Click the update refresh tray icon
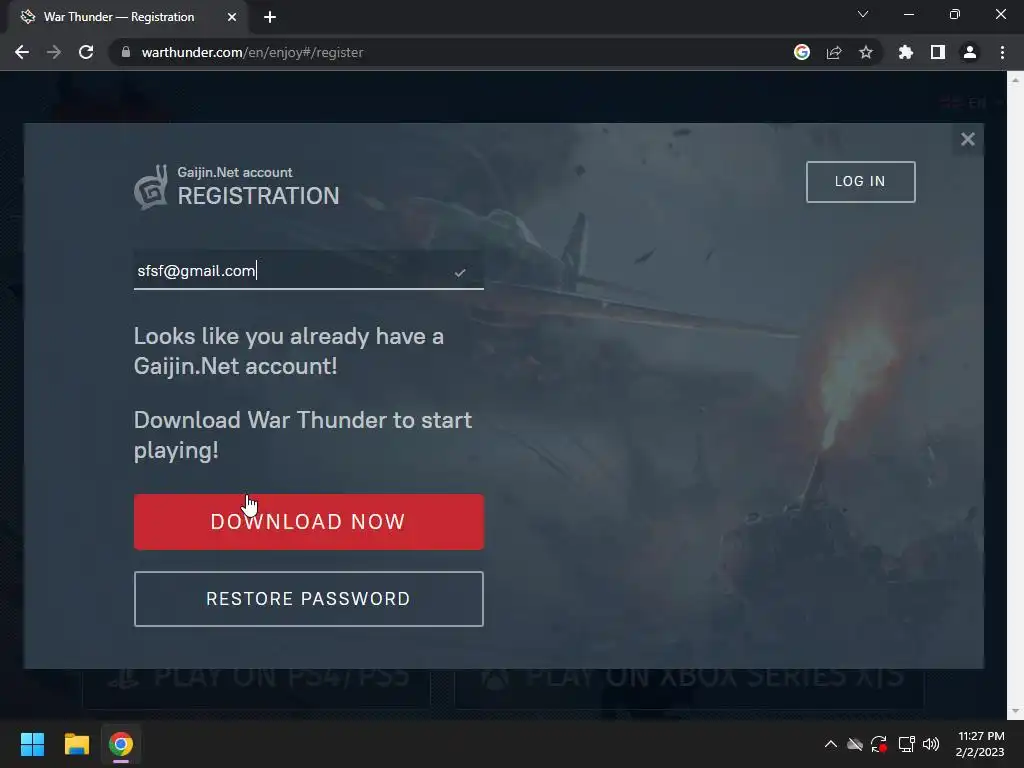Viewport: 1024px width, 768px height. tap(879, 744)
